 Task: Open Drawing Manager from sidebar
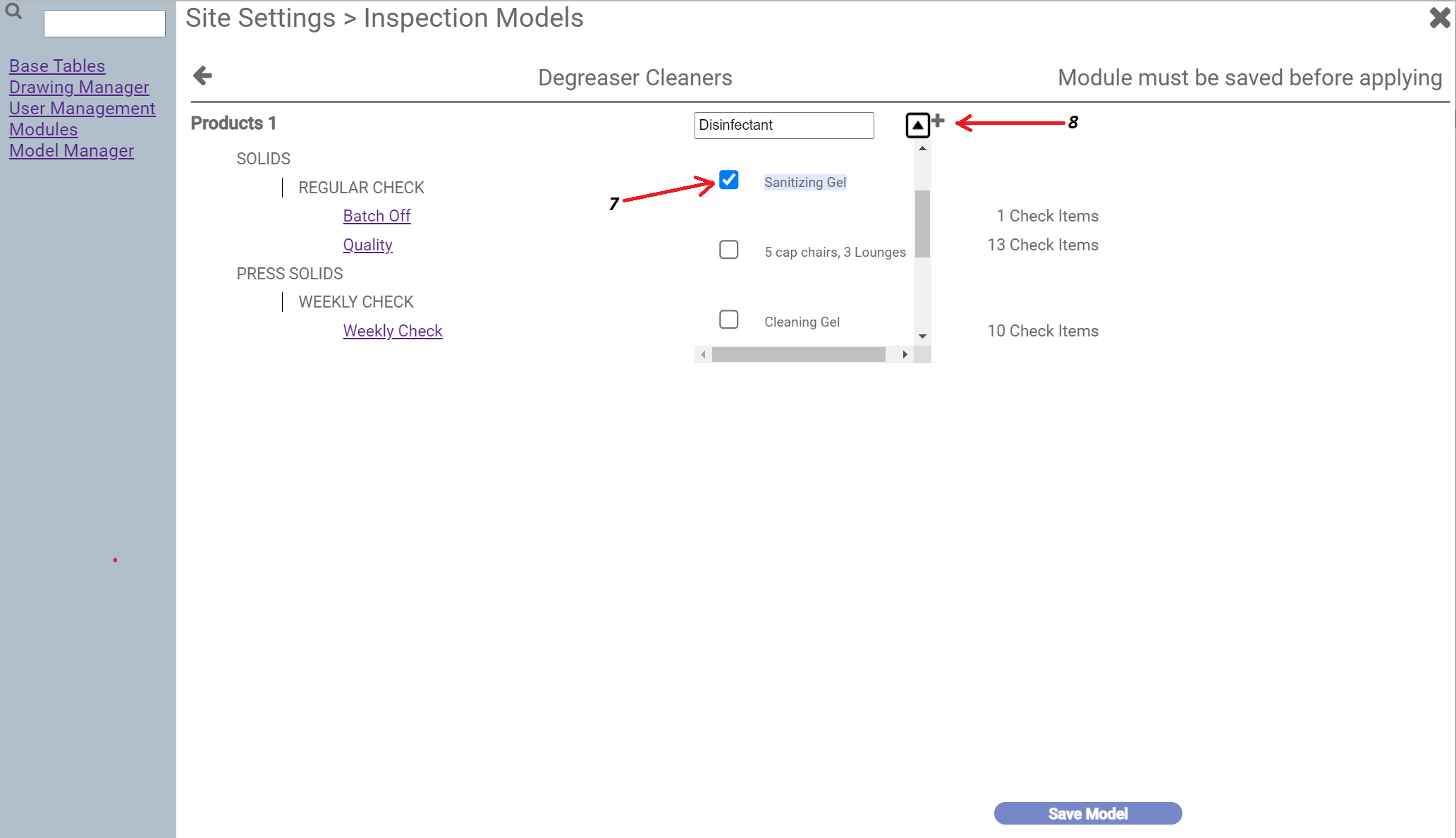point(79,87)
